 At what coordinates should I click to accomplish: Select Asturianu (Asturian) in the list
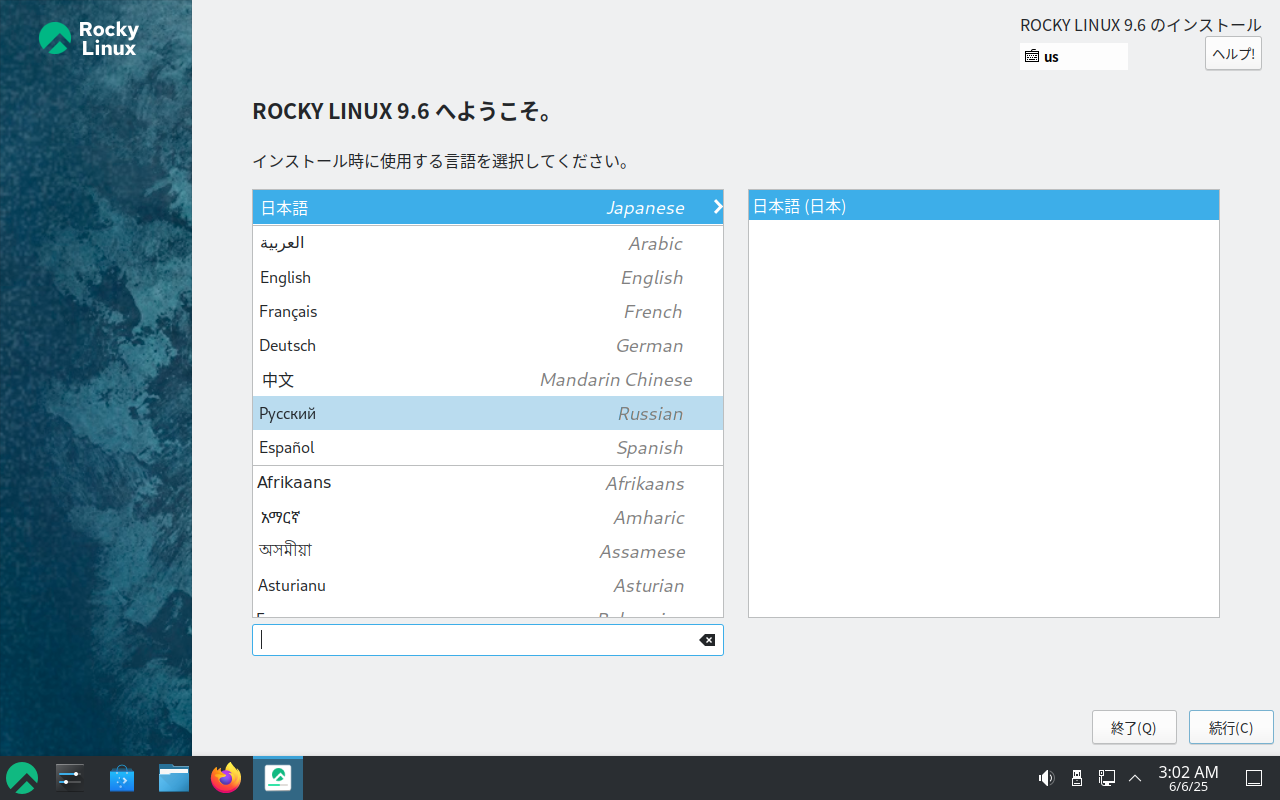click(x=488, y=586)
